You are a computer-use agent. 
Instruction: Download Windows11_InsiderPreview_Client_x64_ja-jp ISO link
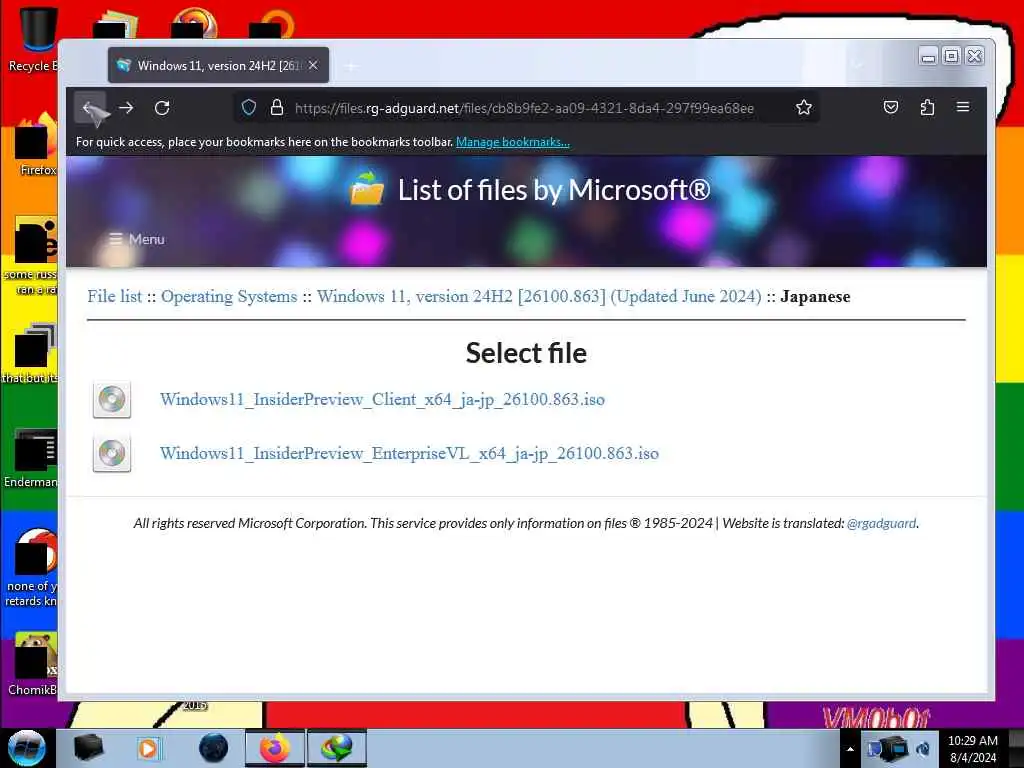point(382,399)
